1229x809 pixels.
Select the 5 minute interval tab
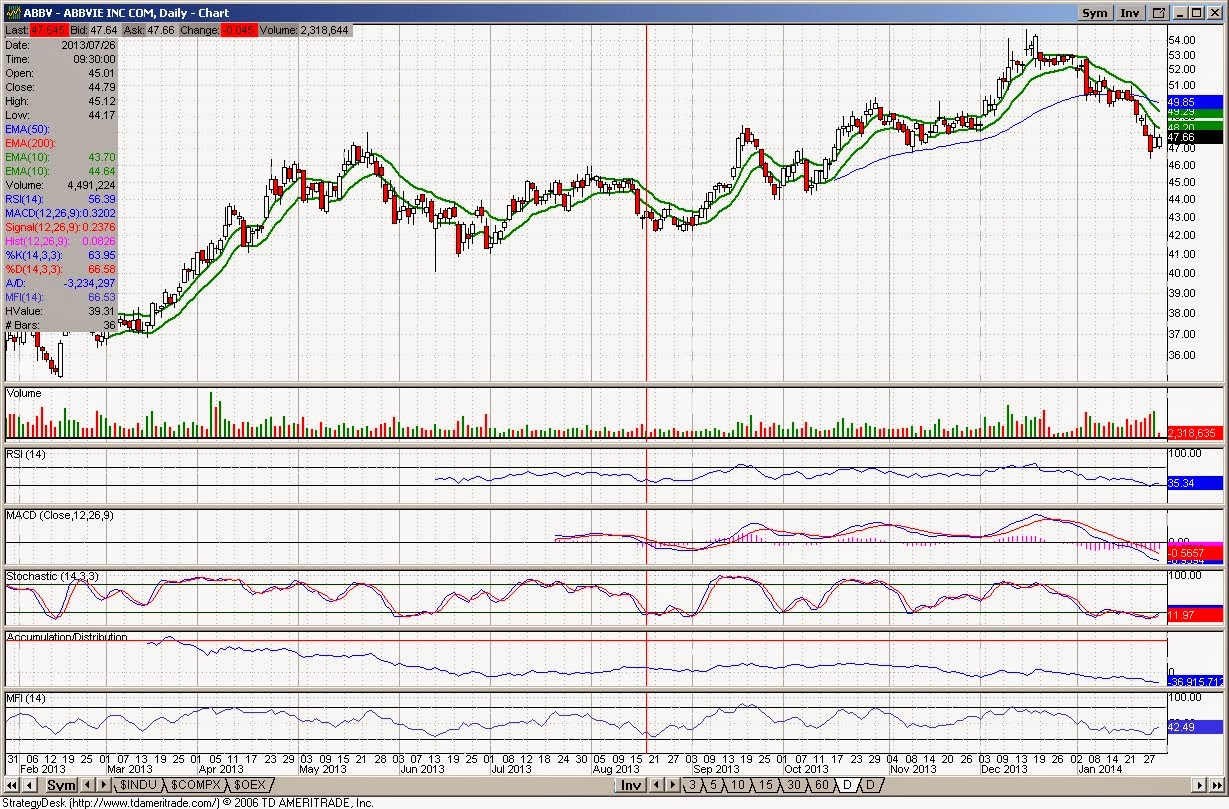714,785
